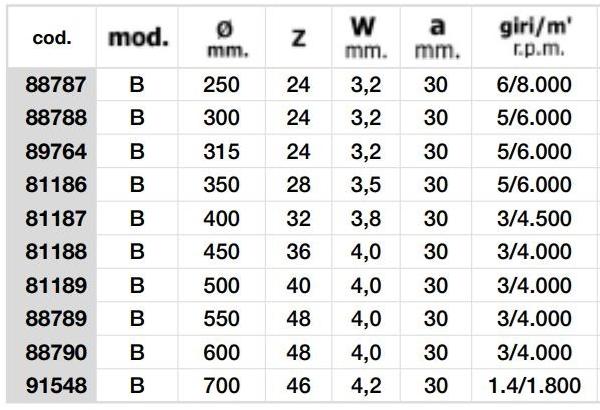Select product code 88790
600x410 pixels.
point(57,351)
